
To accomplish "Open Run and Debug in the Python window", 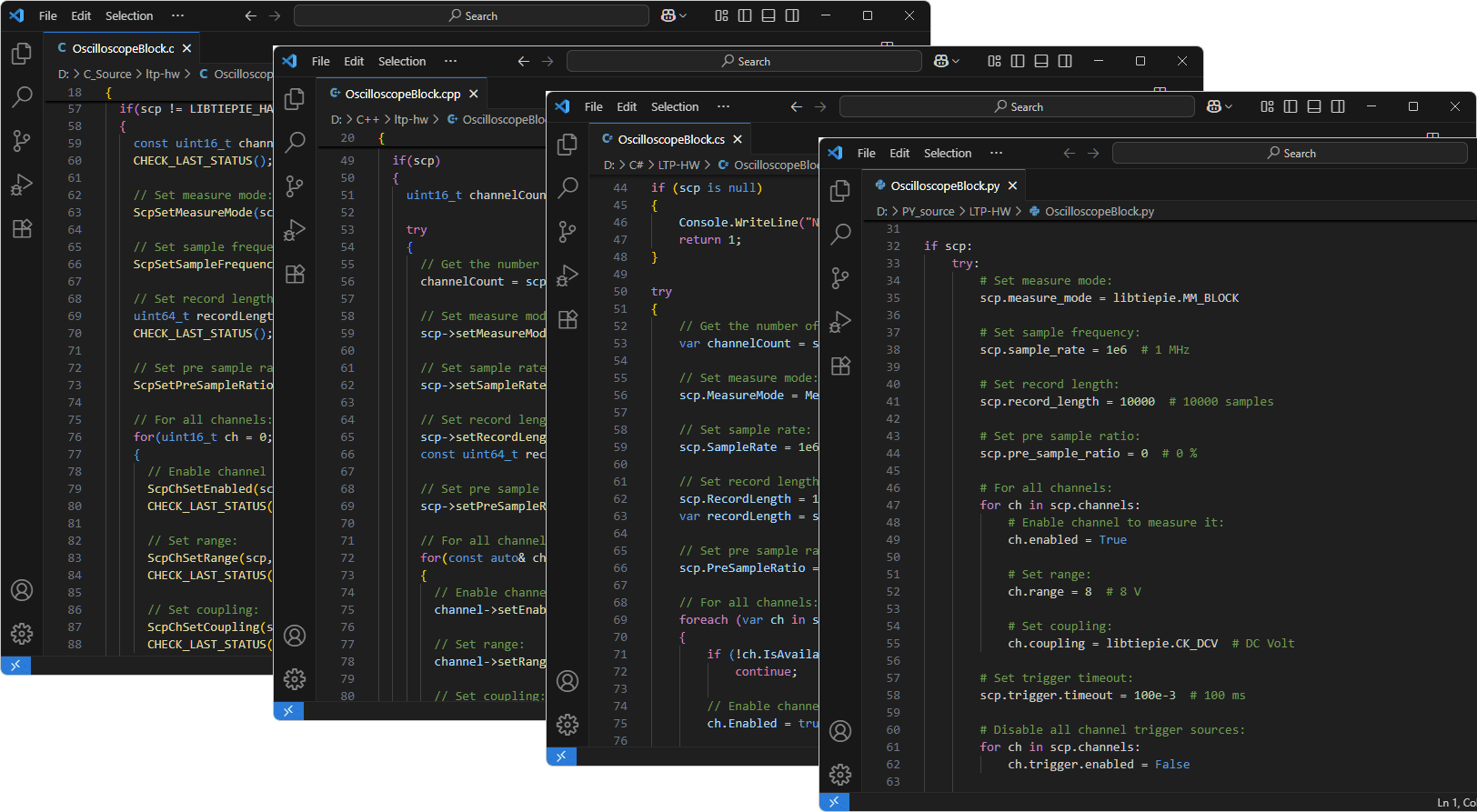I will click(x=840, y=322).
